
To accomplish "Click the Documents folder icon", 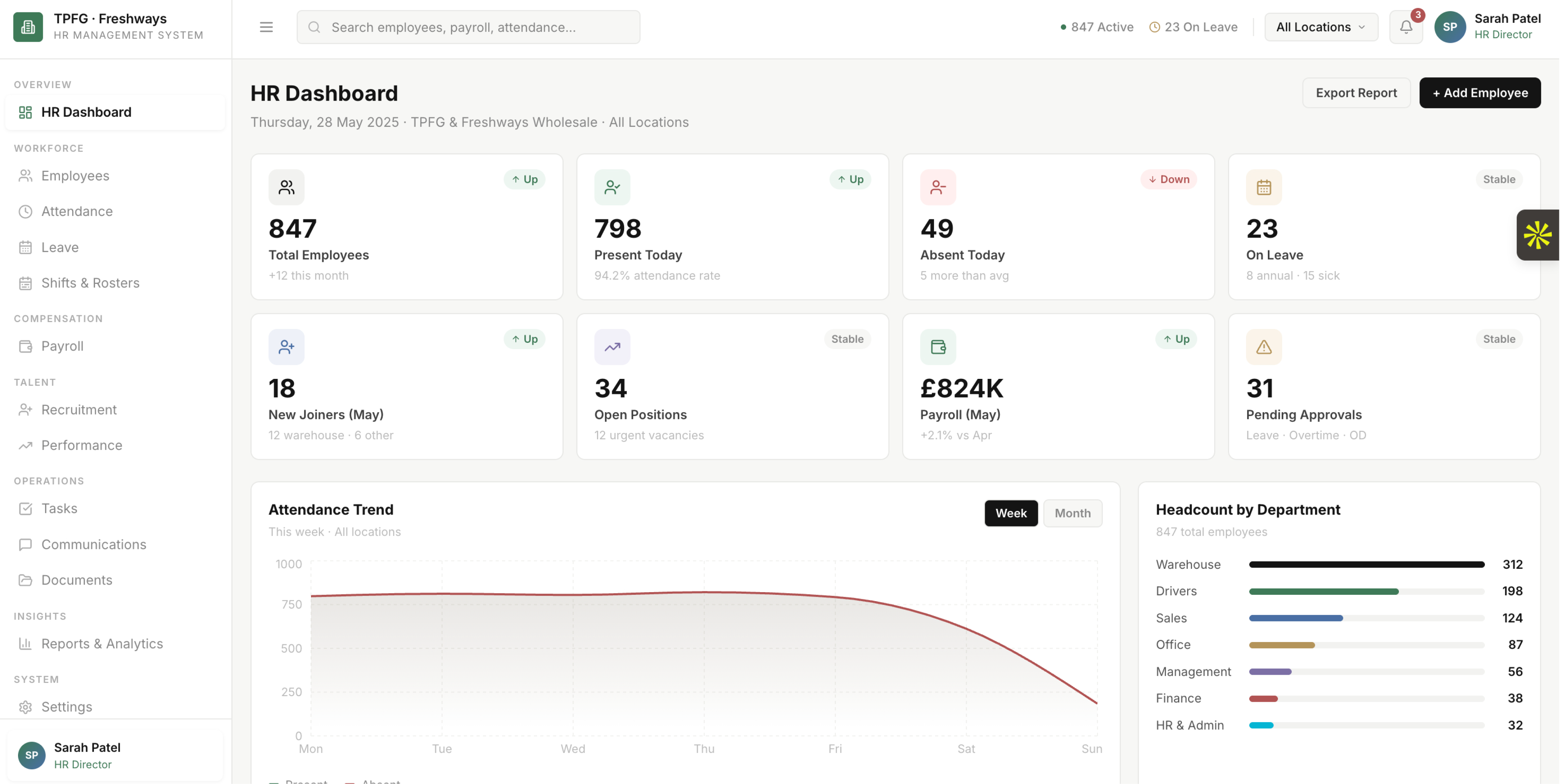I will pos(26,580).
